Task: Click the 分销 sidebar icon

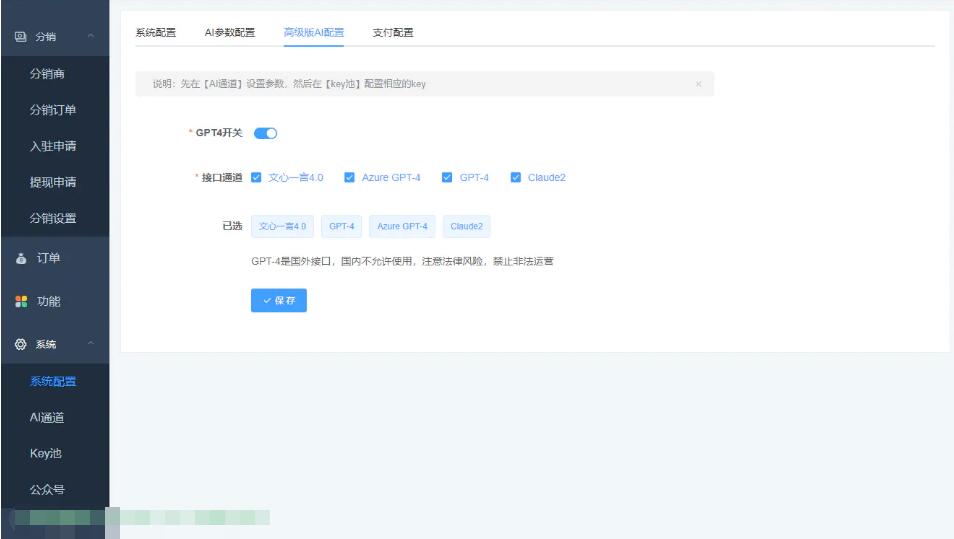Action: coord(20,37)
